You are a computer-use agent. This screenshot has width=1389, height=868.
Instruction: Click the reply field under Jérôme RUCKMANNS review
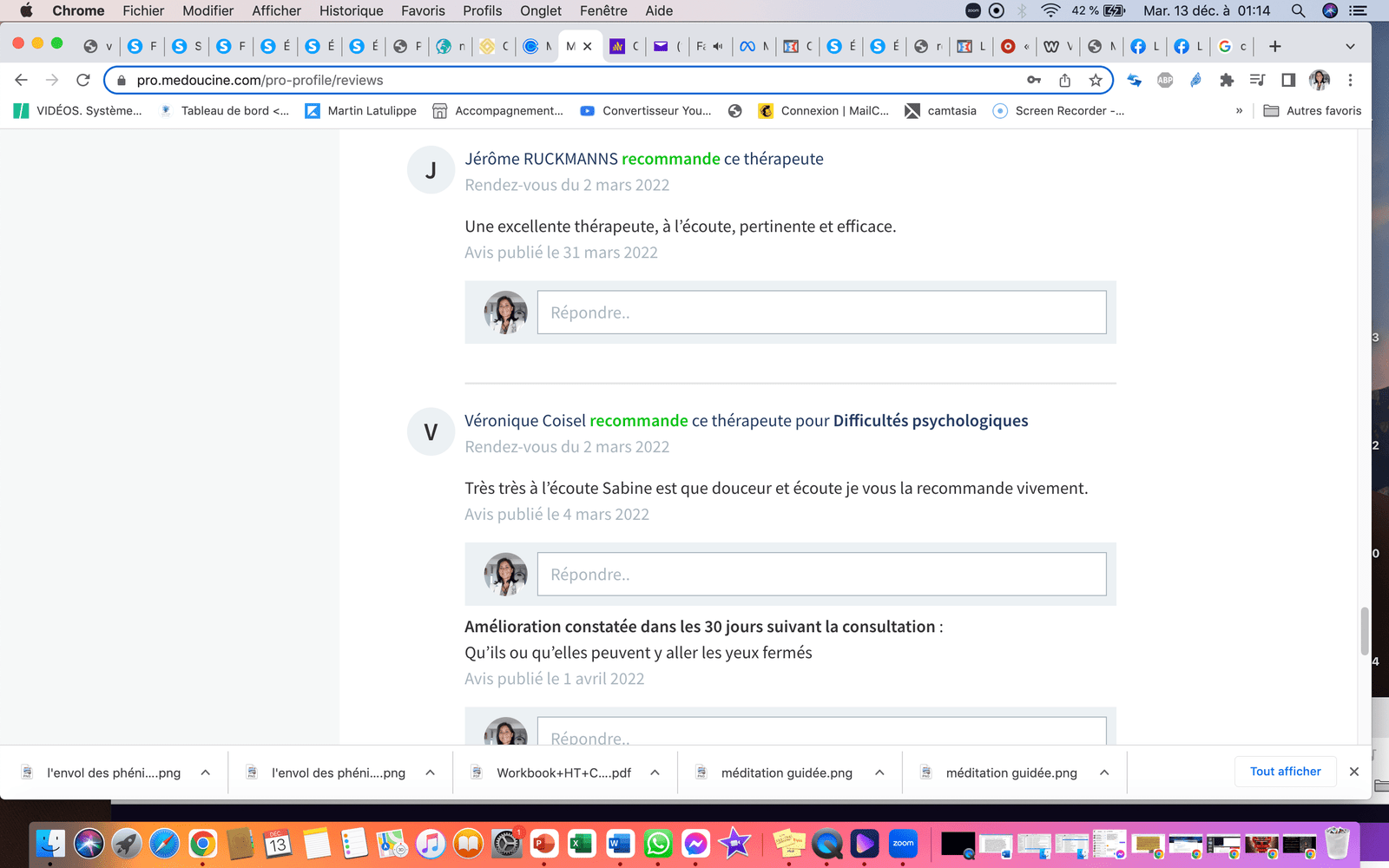[x=821, y=312]
